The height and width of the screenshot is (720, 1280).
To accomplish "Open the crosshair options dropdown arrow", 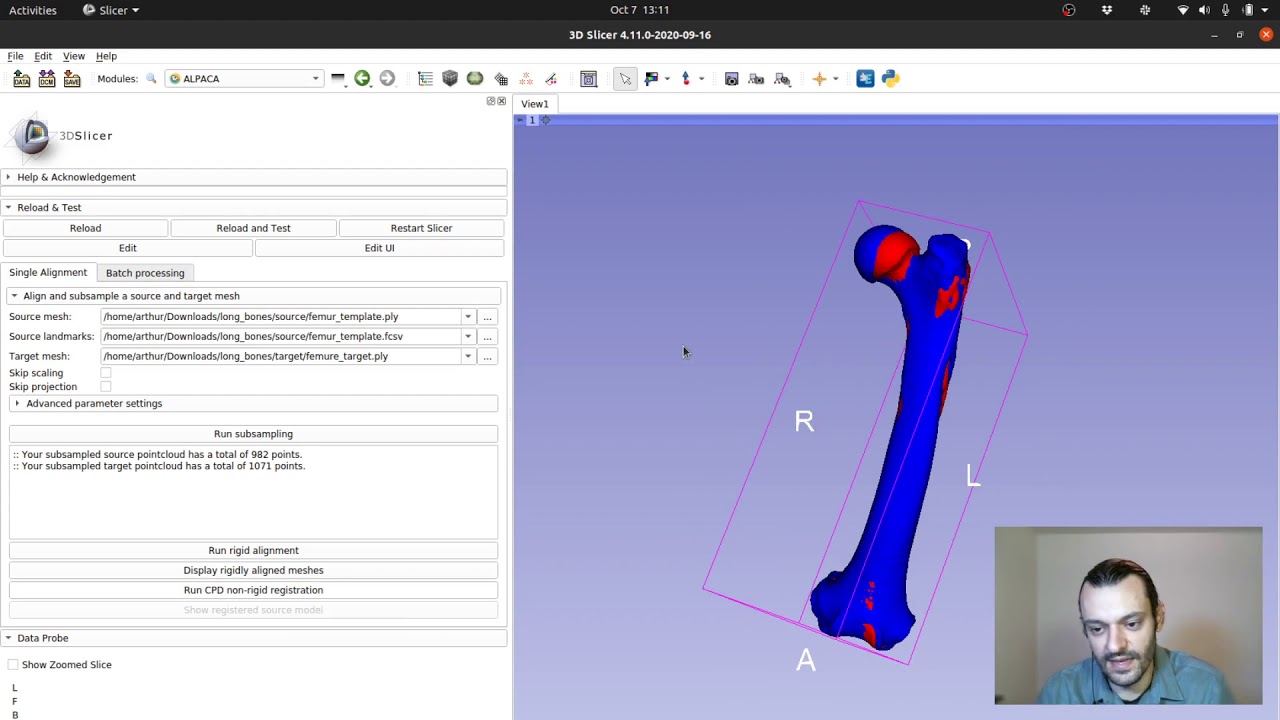I will point(835,78).
